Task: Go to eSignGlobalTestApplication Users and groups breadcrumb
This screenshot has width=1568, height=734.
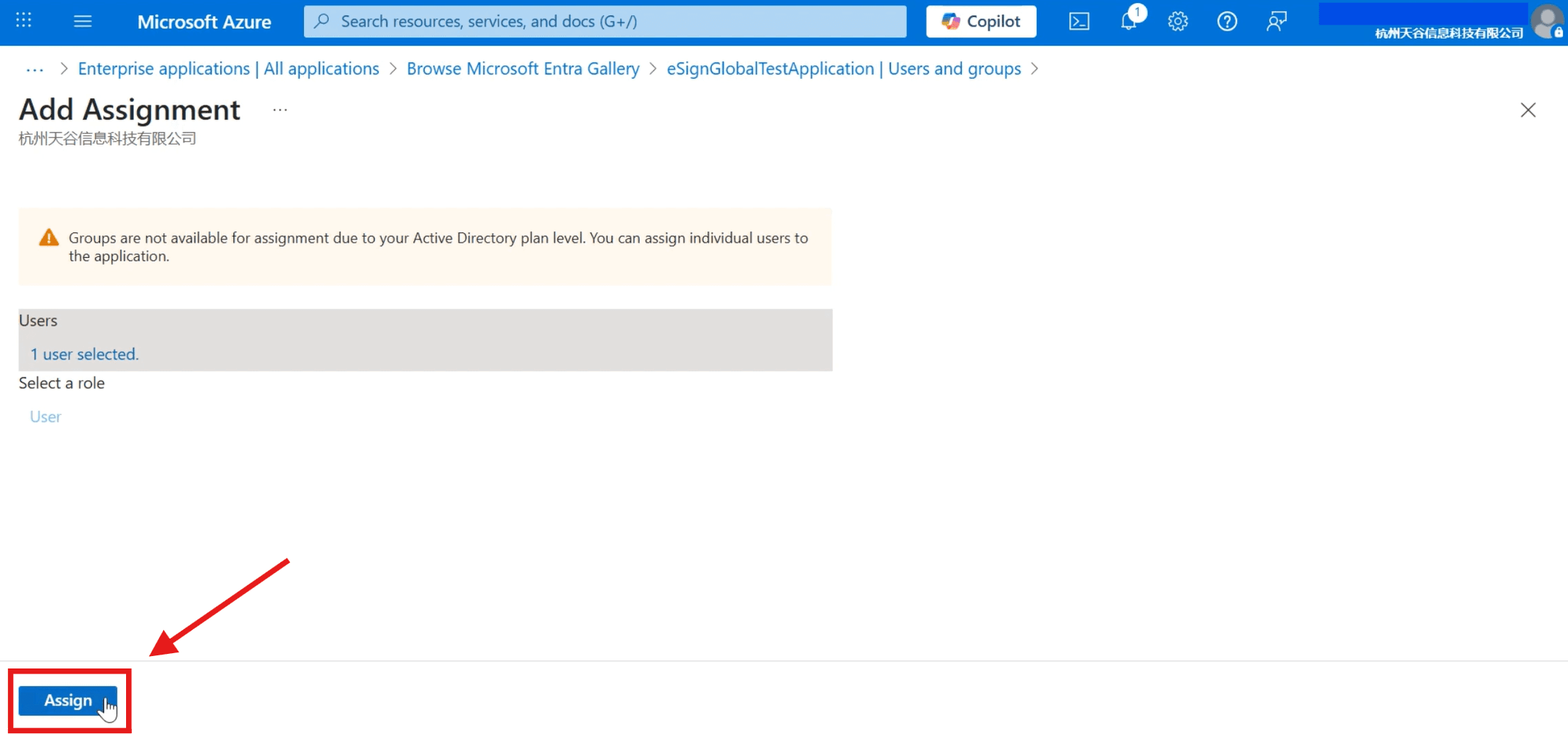Action: click(844, 68)
